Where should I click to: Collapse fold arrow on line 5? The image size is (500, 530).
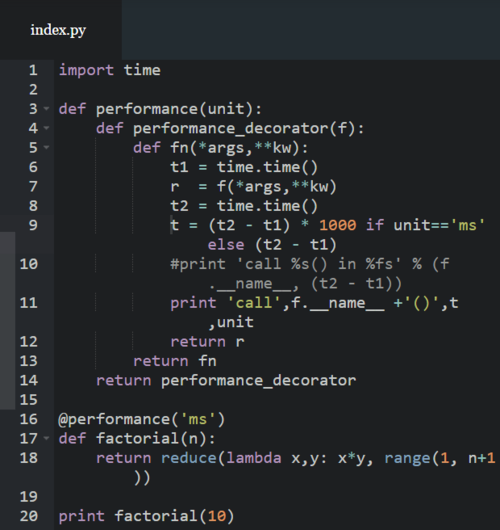[46, 147]
